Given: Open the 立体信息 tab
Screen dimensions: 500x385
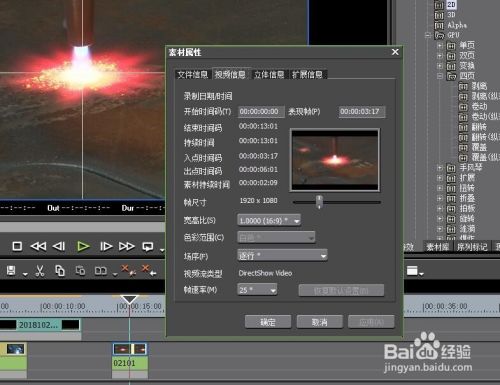Looking at the screenshot, I should click(x=269, y=74).
